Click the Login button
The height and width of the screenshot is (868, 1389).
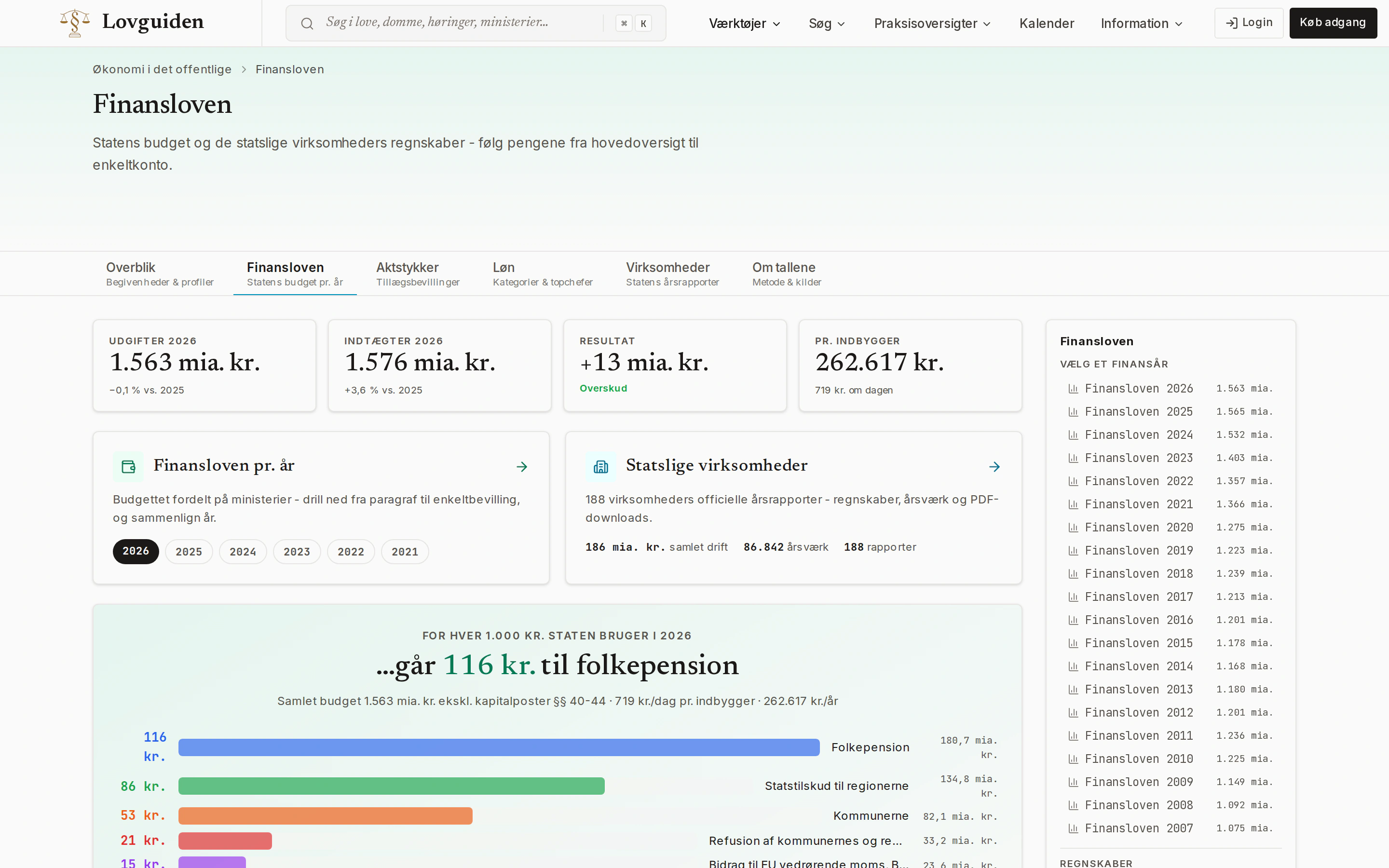coord(1248,23)
